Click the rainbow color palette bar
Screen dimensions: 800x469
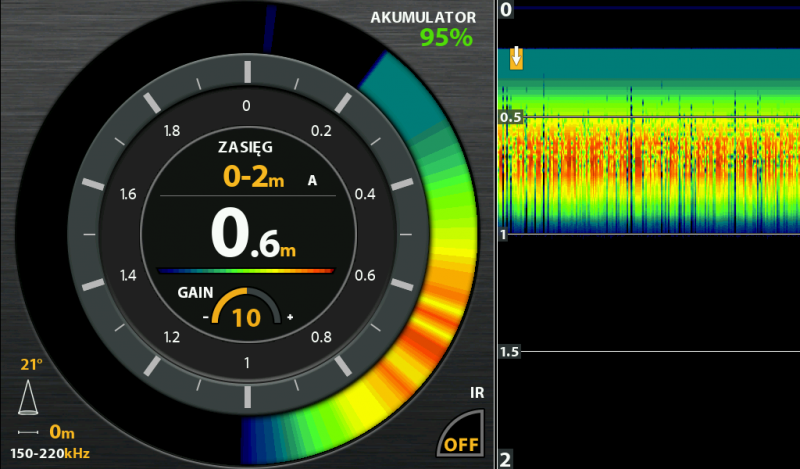point(245,270)
